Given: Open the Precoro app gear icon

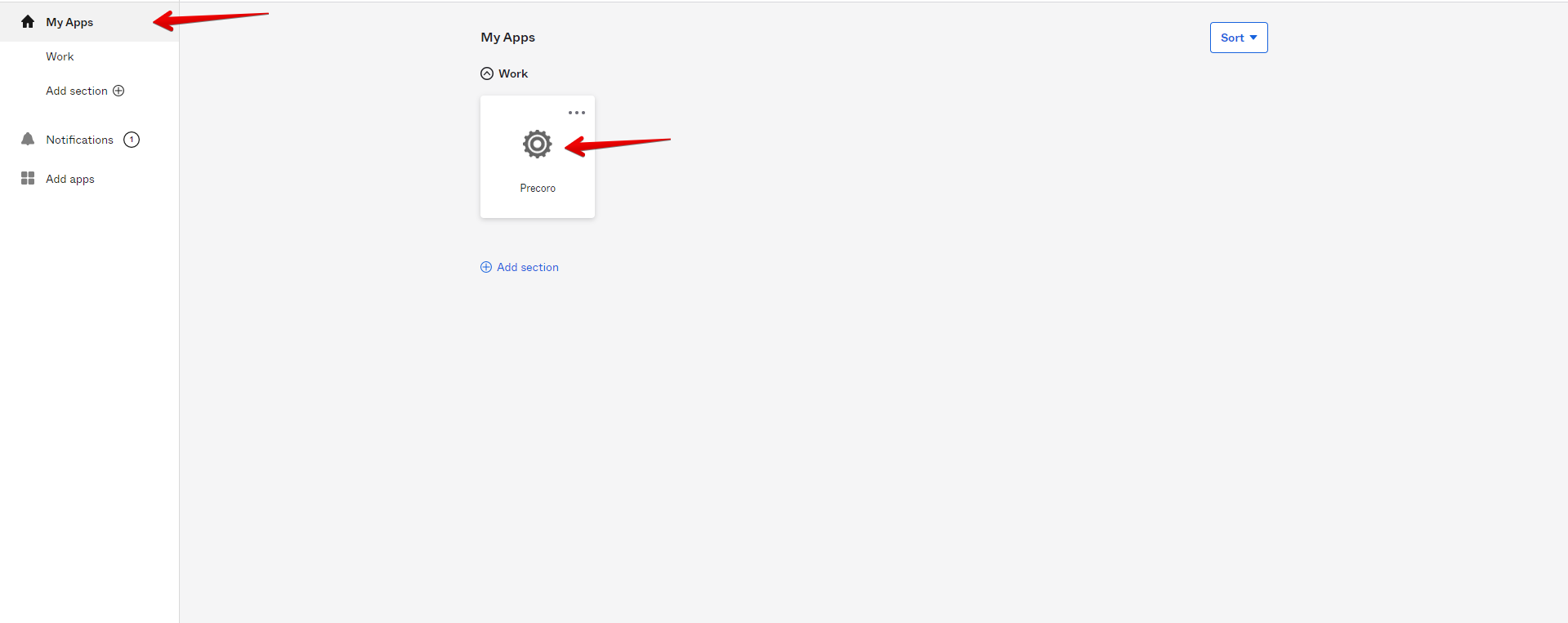Looking at the screenshot, I should point(537,144).
